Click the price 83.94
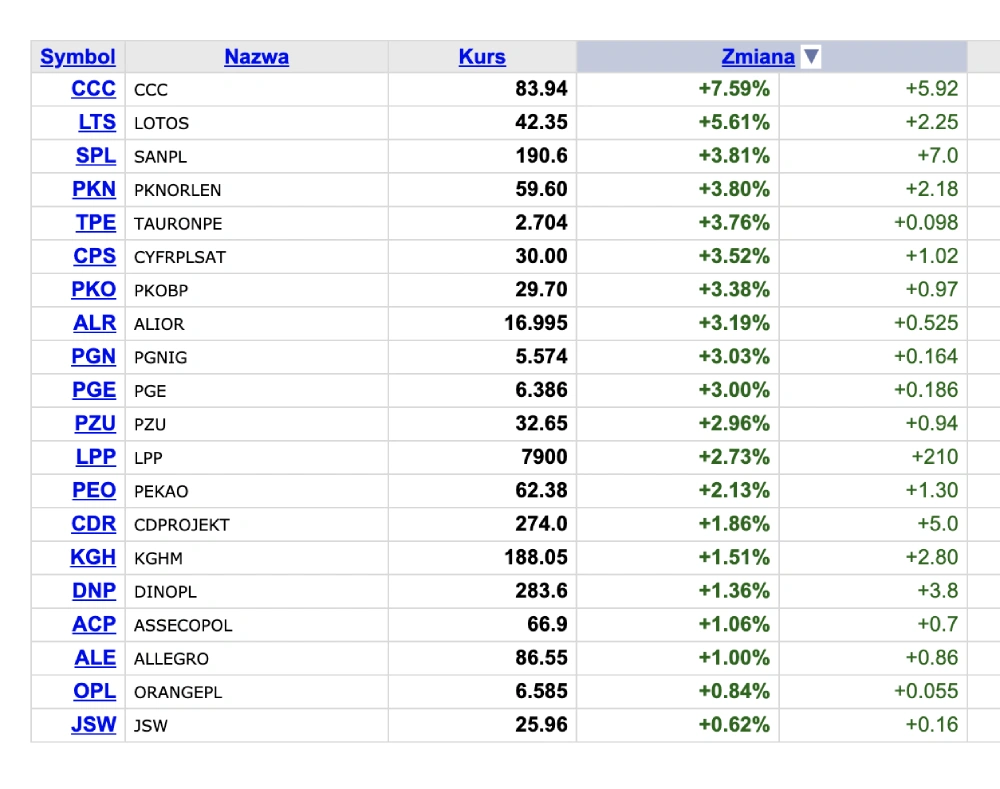1000x789 pixels. pos(541,89)
